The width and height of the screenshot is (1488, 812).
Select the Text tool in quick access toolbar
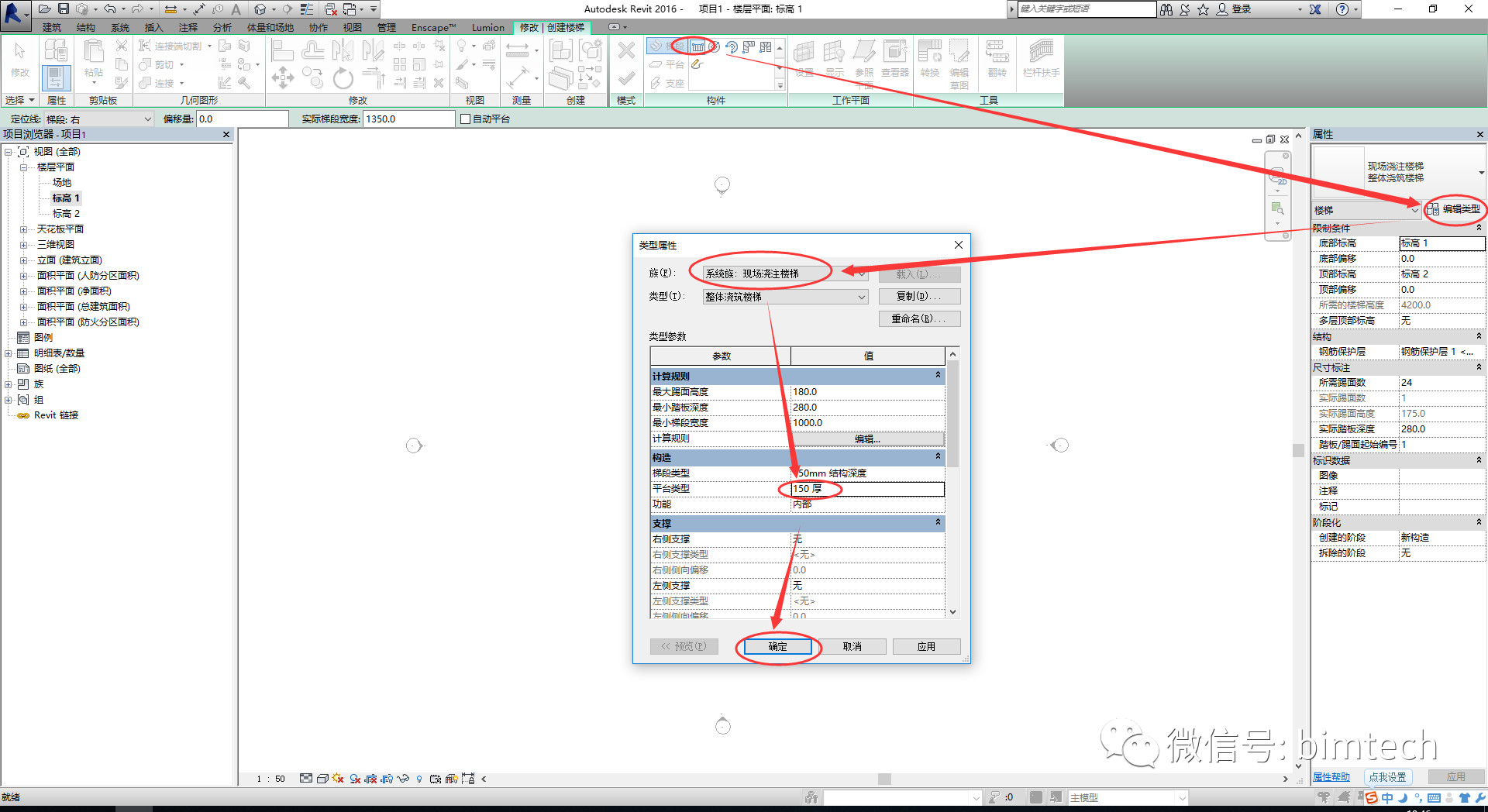236,9
